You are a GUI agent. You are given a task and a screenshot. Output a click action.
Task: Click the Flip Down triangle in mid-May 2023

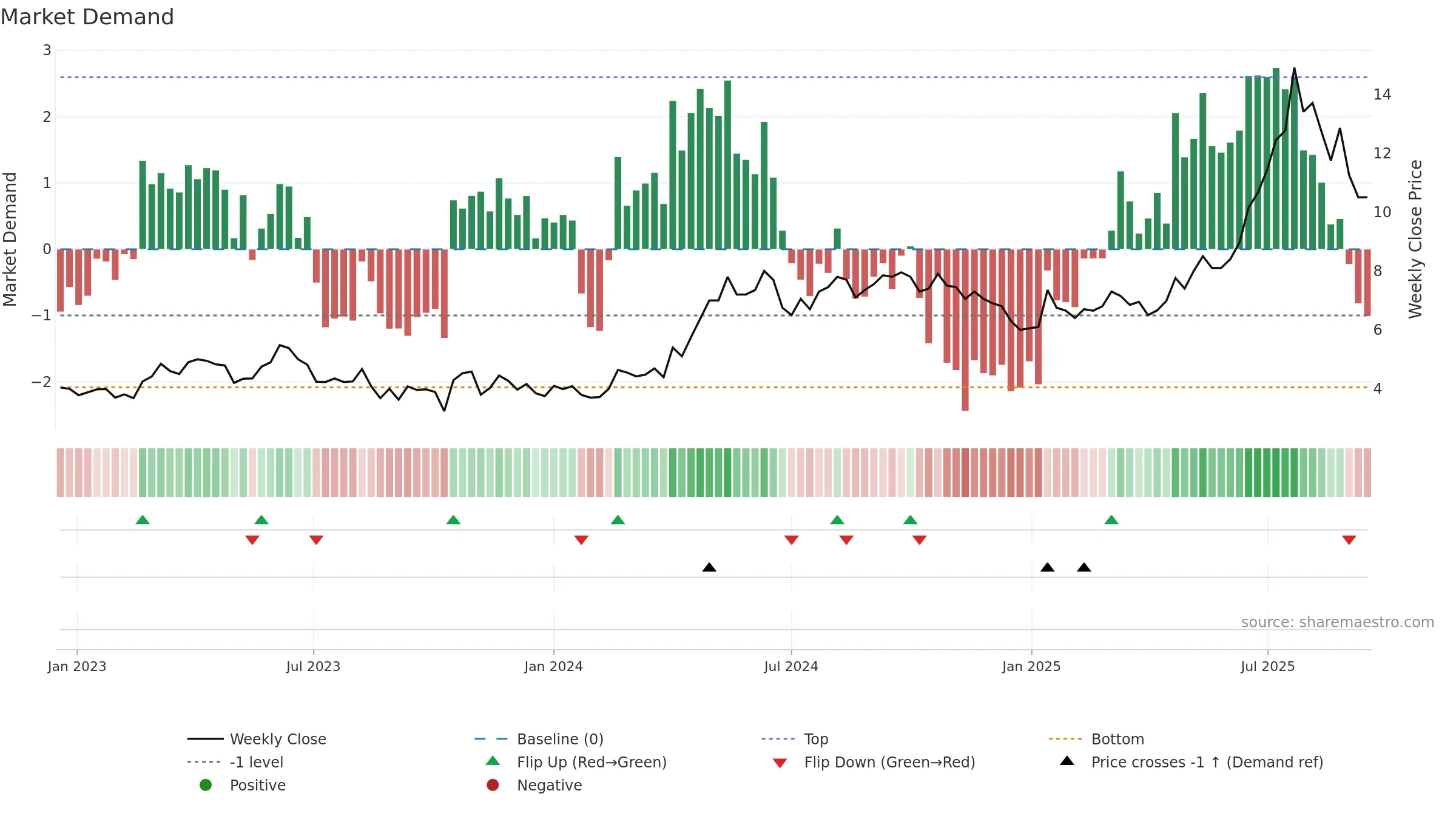pos(252,540)
